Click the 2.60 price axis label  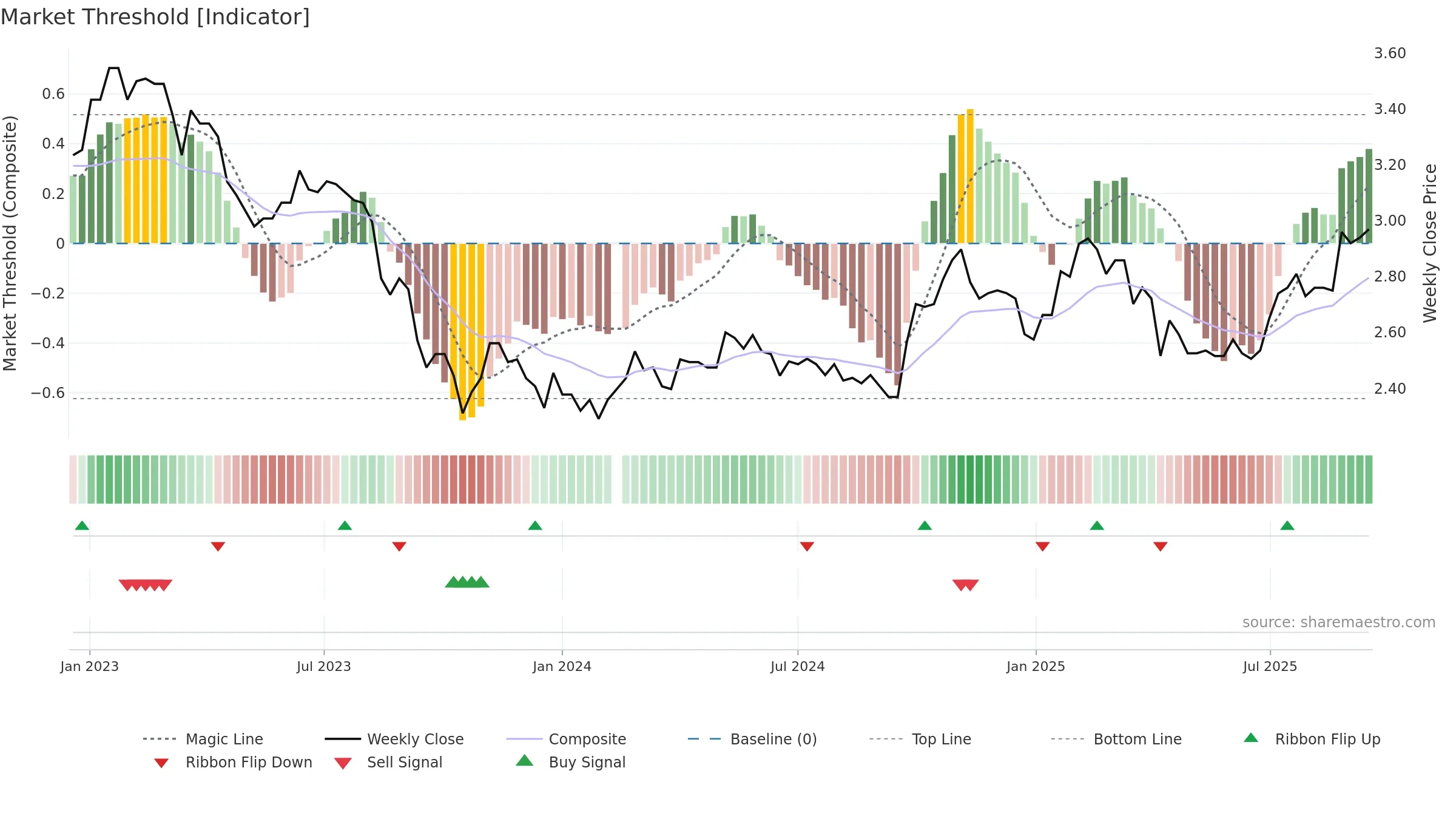(1390, 332)
